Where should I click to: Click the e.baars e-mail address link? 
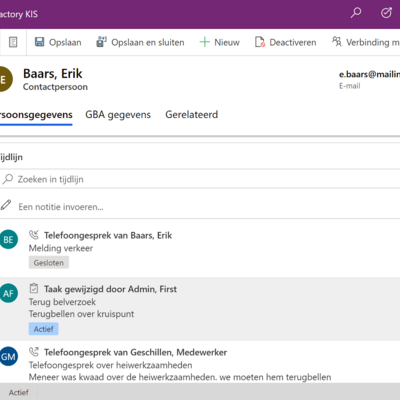(x=369, y=74)
